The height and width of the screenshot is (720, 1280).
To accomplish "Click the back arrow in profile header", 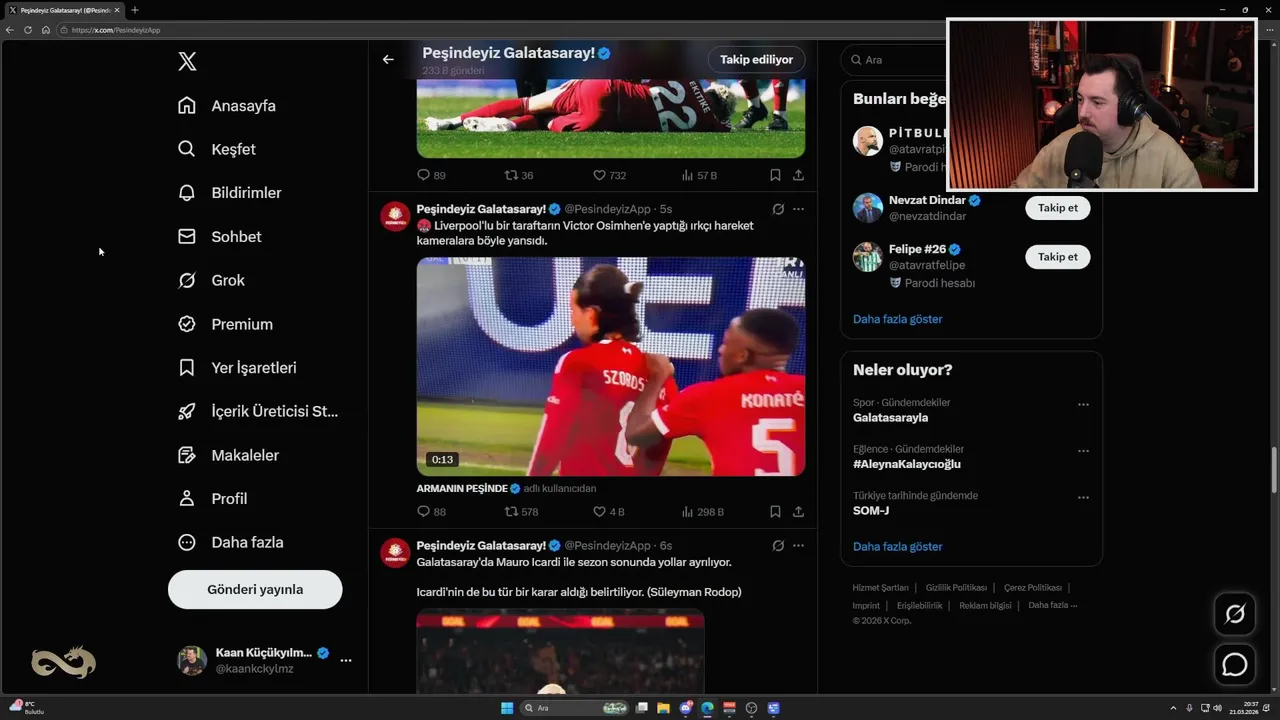I will pyautogui.click(x=388, y=59).
